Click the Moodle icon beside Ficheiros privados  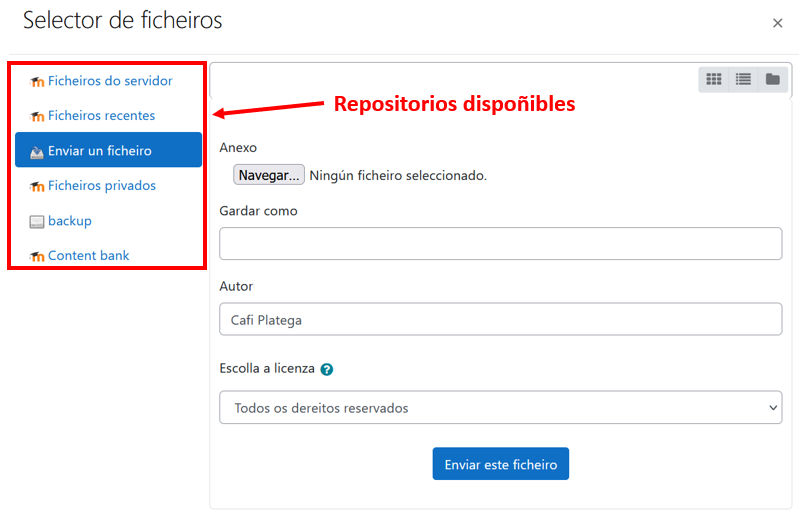point(37,186)
